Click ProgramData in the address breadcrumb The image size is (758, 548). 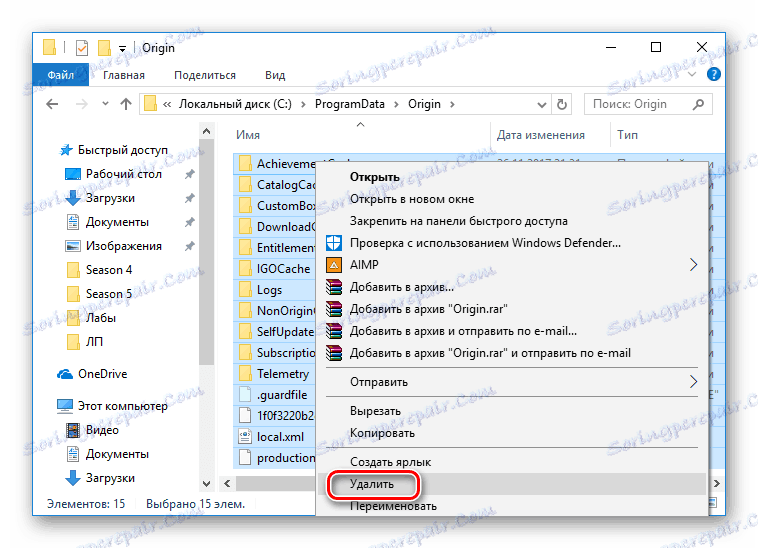pos(350,104)
